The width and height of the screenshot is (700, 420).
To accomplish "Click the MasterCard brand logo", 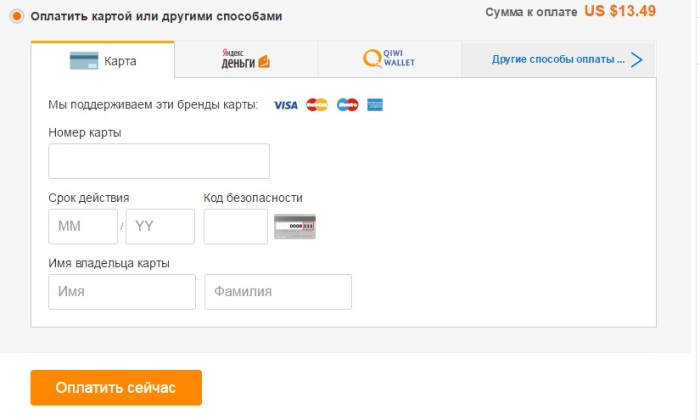I will click(x=317, y=105).
